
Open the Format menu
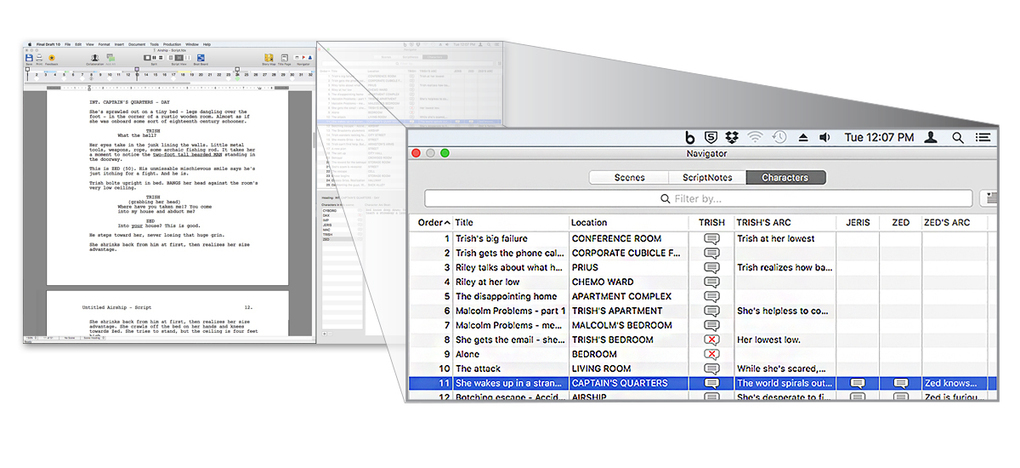click(104, 44)
